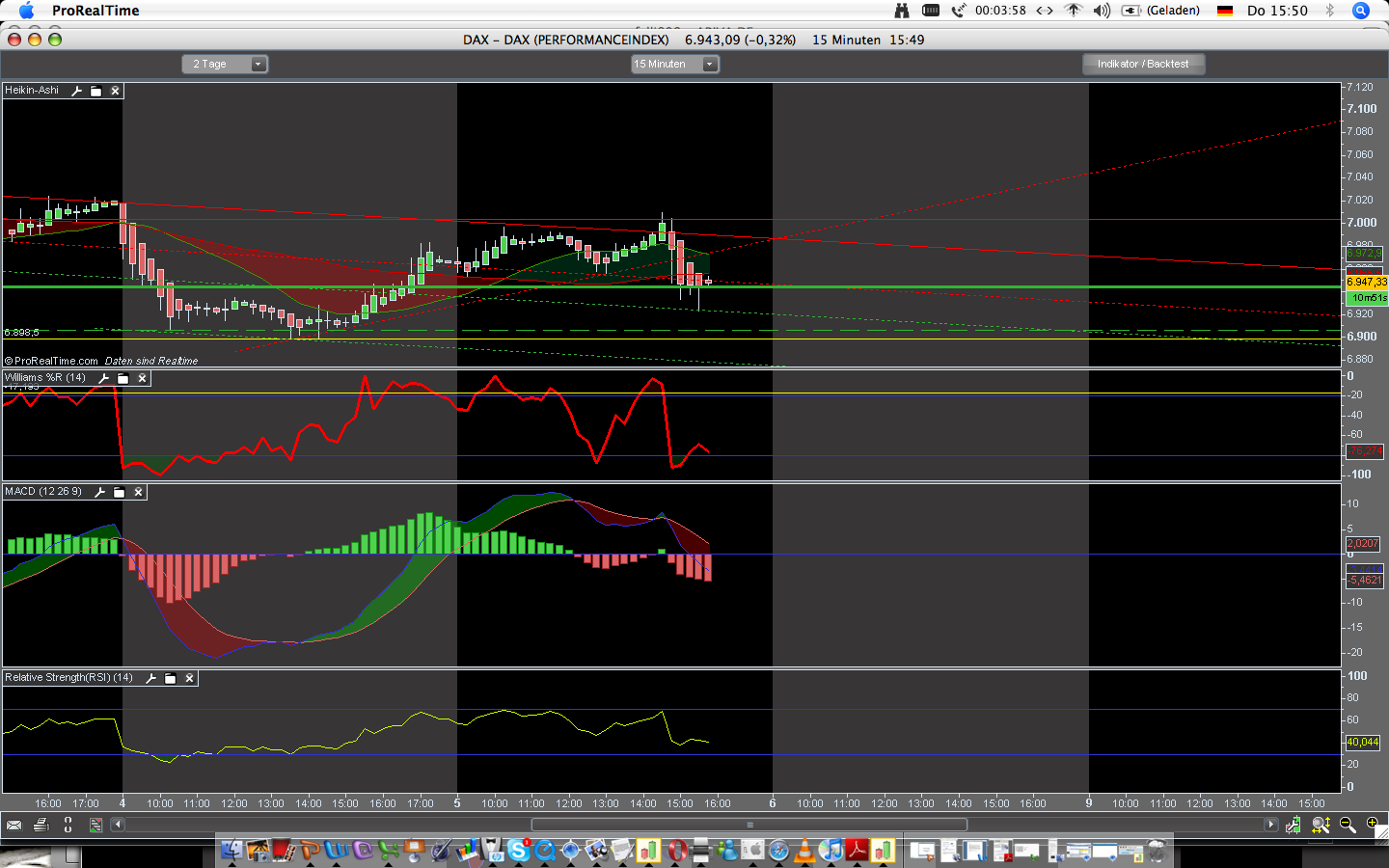The height and width of the screenshot is (868, 1389).
Task: Click Heikin-Ashi panel folder icon
Action: (x=95, y=91)
